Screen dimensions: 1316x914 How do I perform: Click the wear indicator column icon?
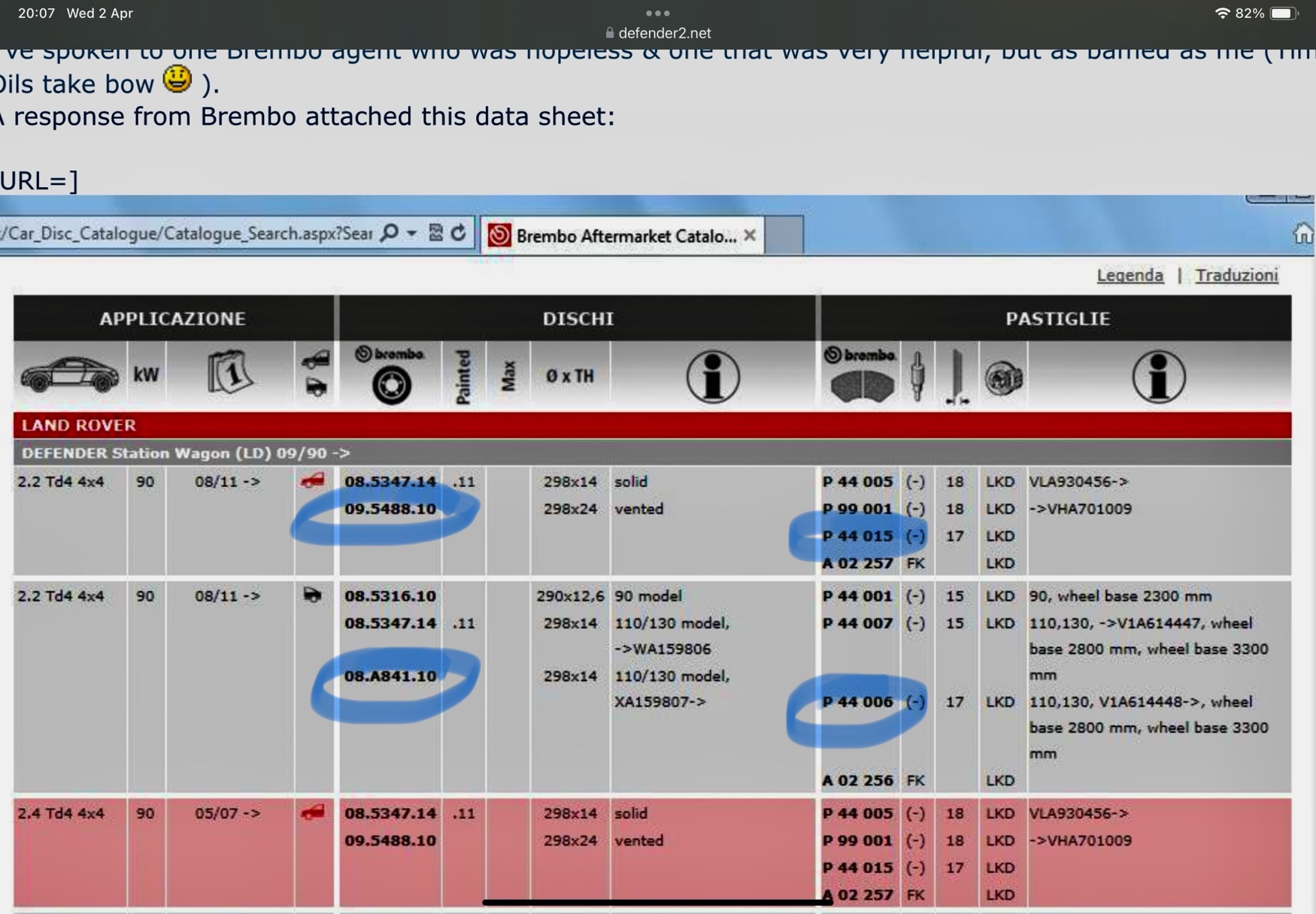click(x=917, y=375)
